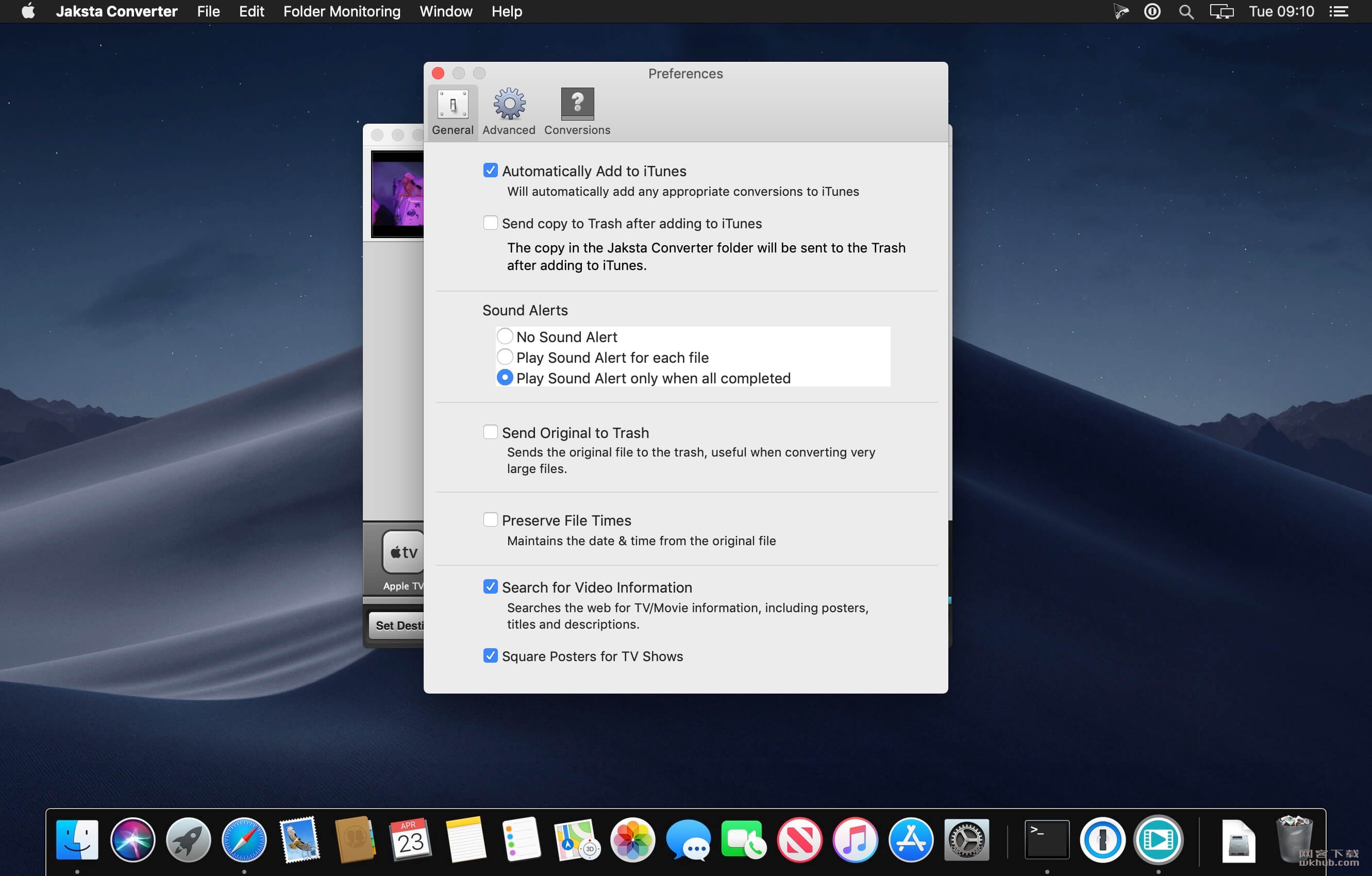Open the Trash from the Dock
1372x876 pixels.
pyautogui.click(x=1295, y=839)
